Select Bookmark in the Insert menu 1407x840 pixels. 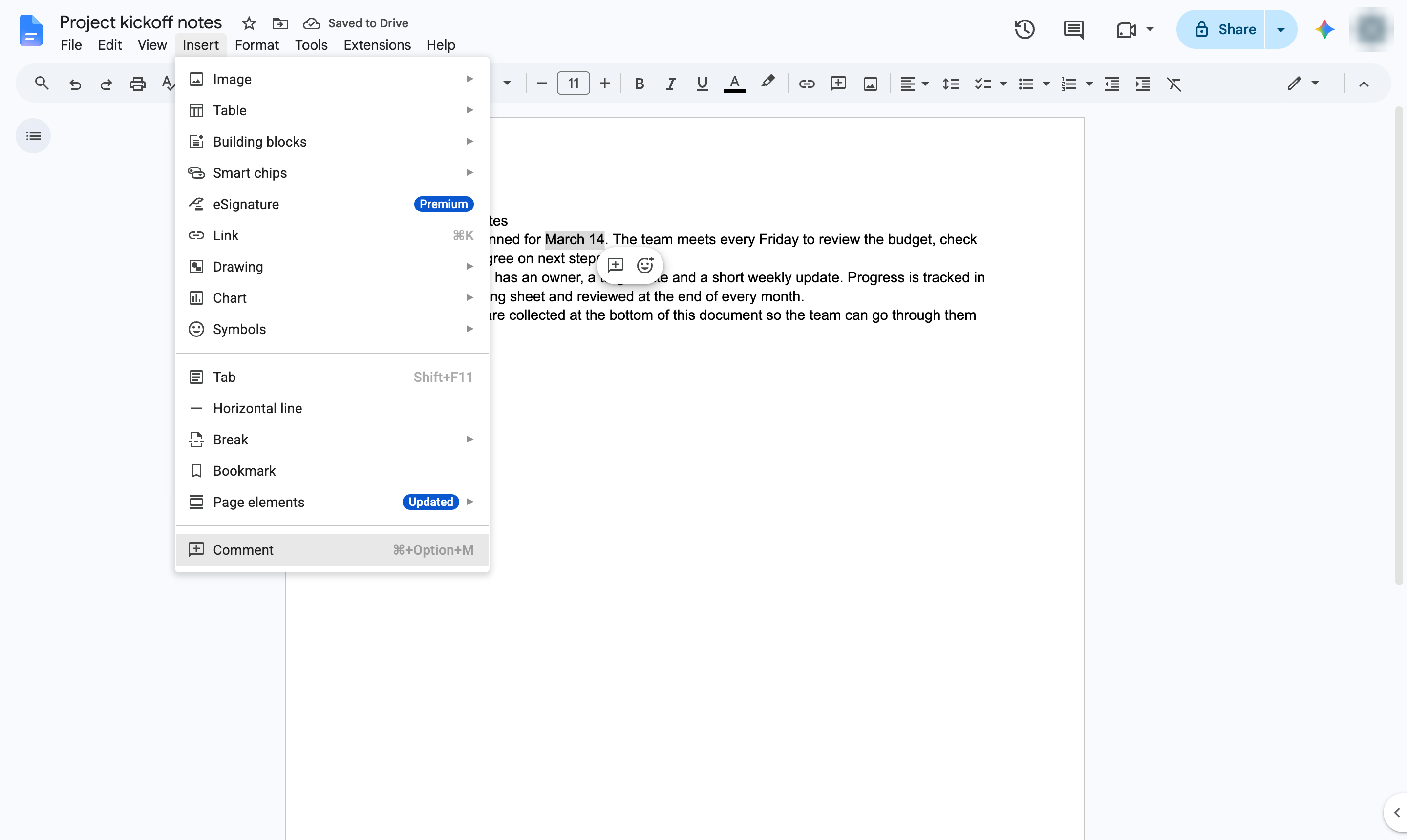pyautogui.click(x=332, y=470)
